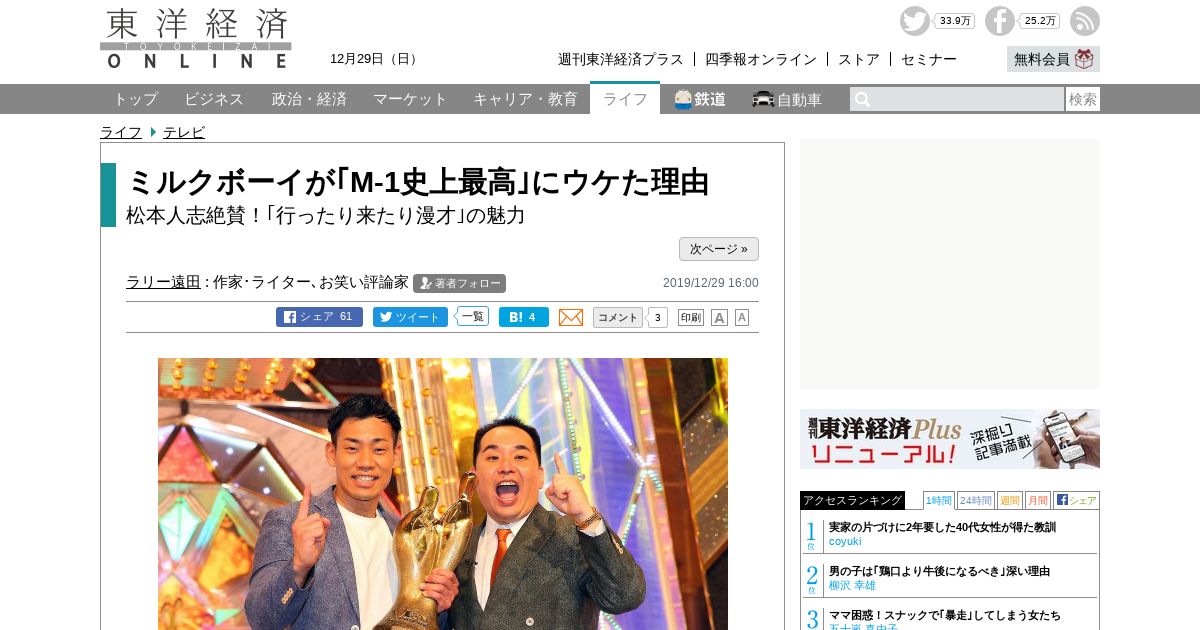The image size is (1200, 630).
Task: Switch ranking to 1時間 tab
Action: coord(939,500)
